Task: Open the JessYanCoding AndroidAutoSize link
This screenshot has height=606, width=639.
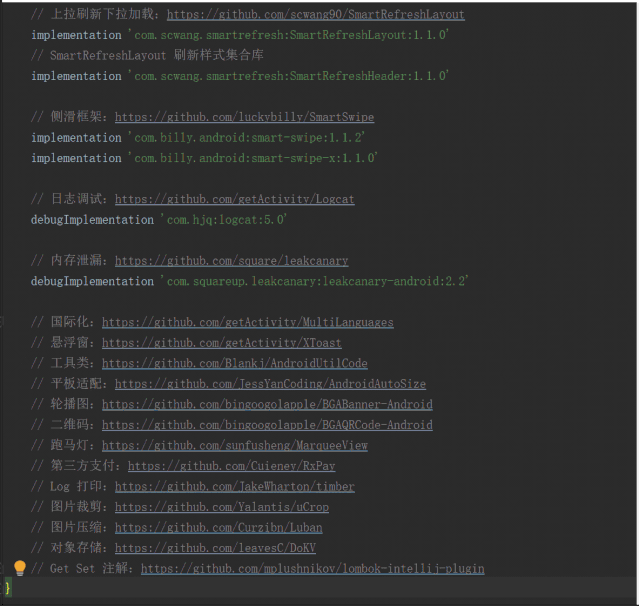Action: click(270, 383)
